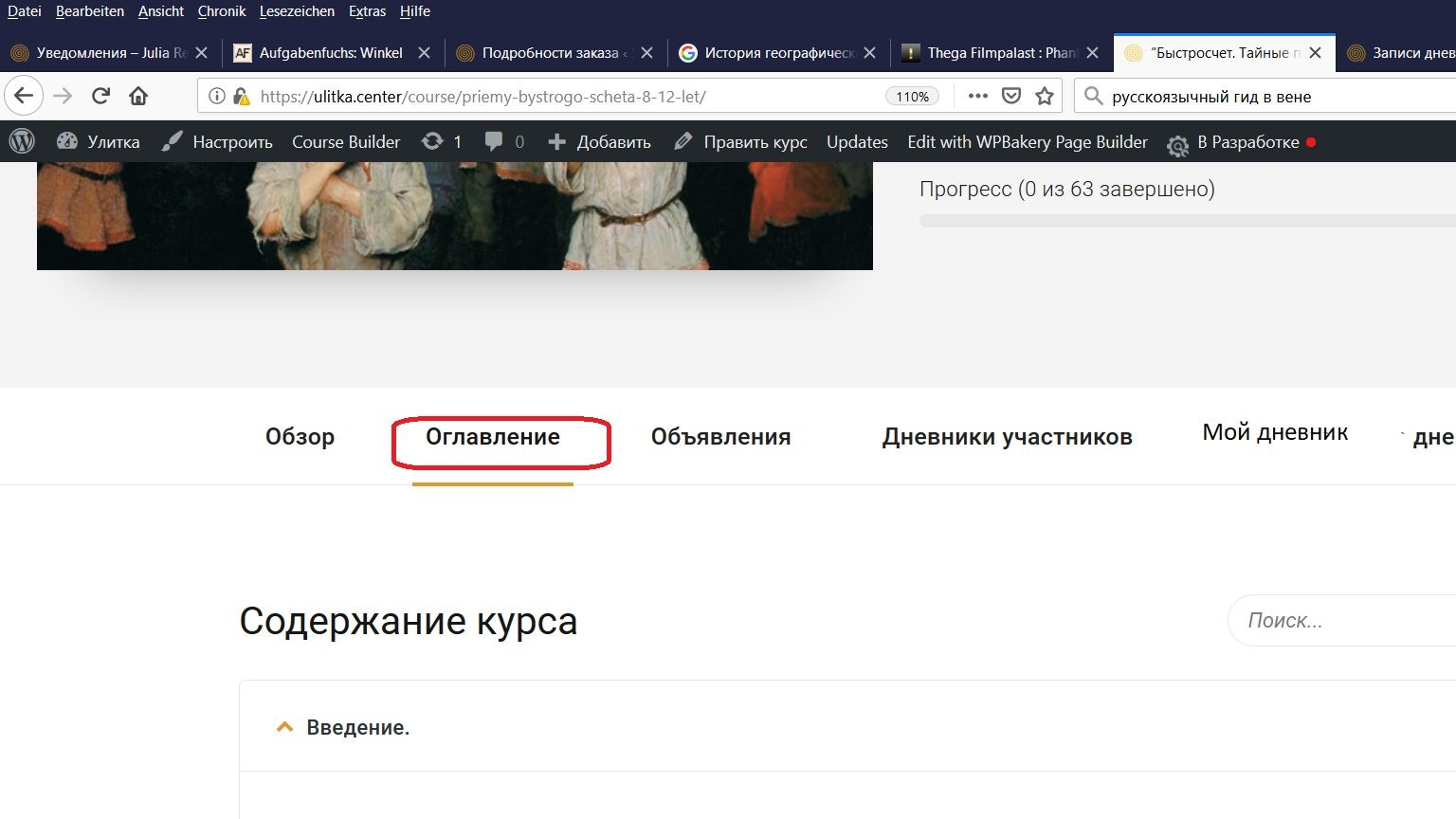Click the browser back arrow button
The image size is (1456, 819).
[x=24, y=96]
